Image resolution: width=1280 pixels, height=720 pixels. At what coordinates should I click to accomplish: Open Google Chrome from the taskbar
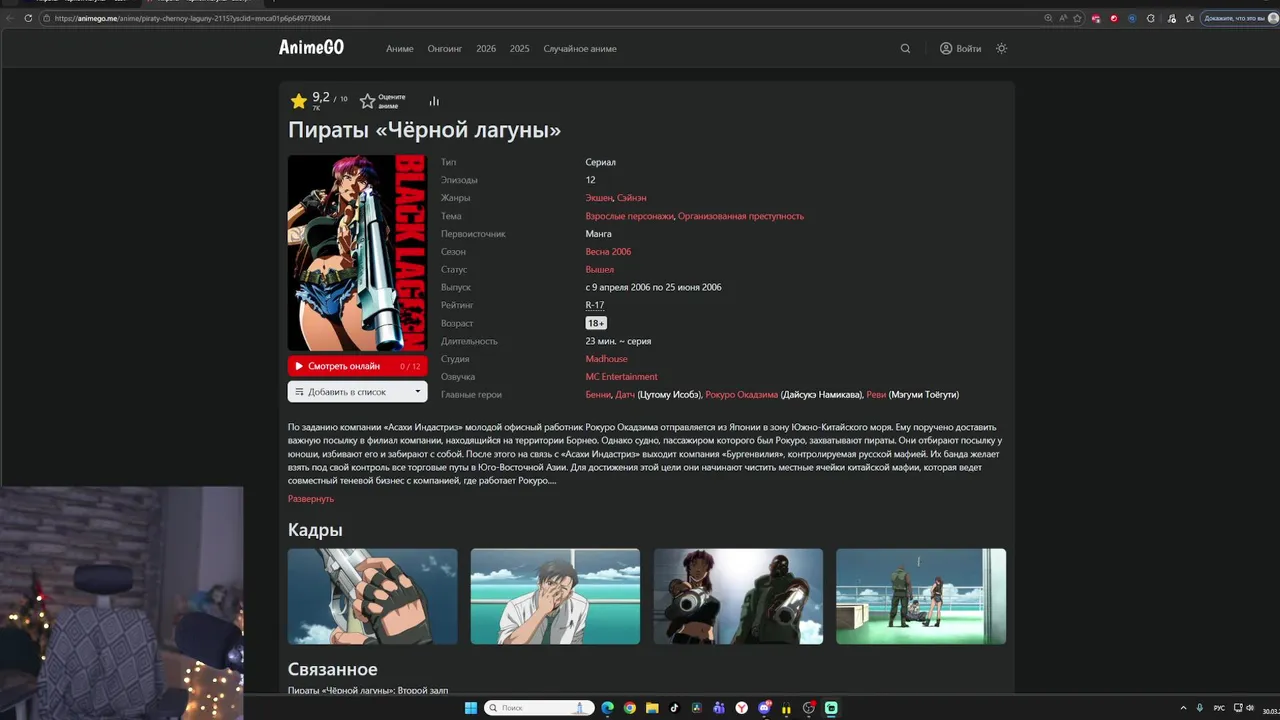pyautogui.click(x=630, y=708)
